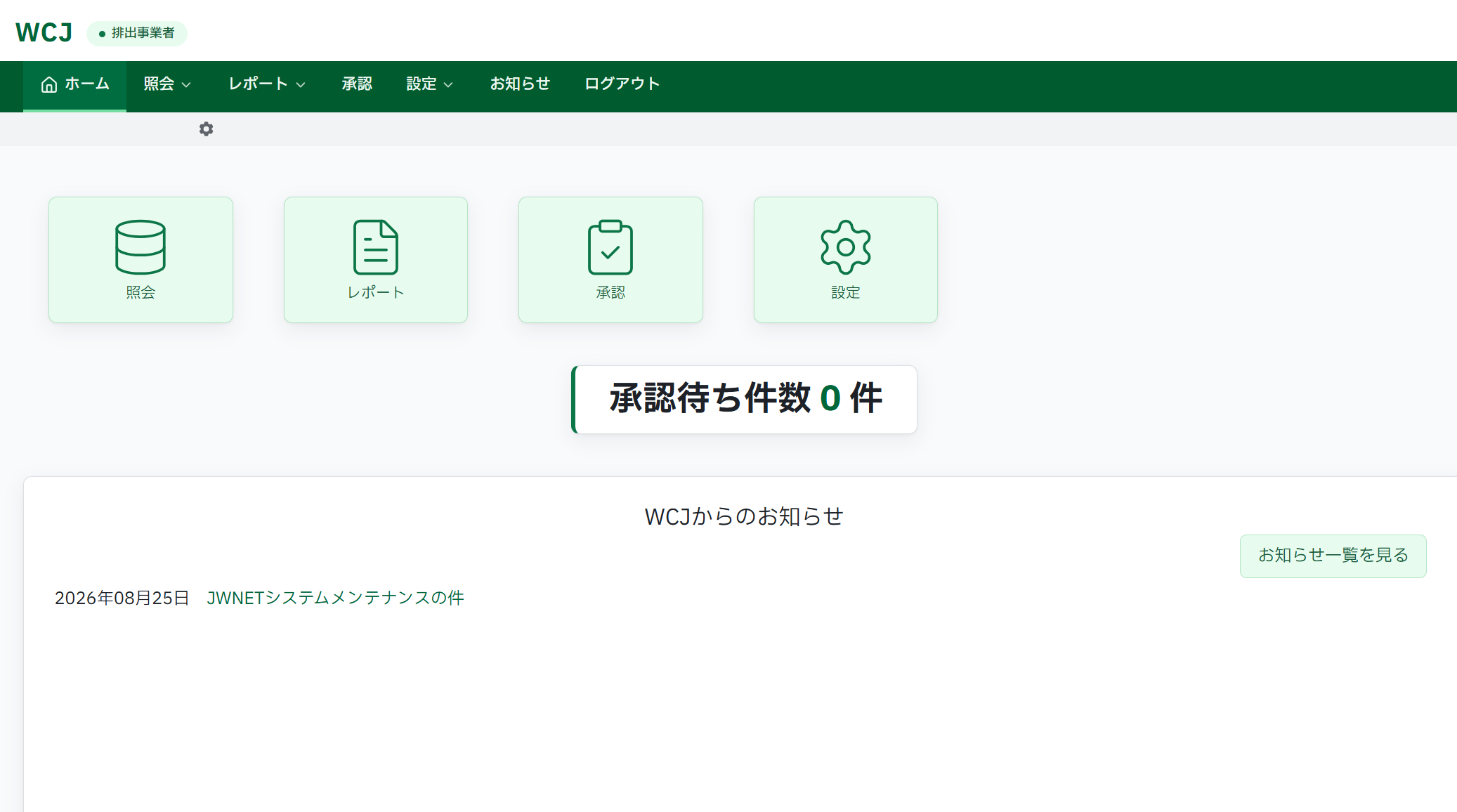This screenshot has height=812, width=1457.
Task: Go to the ホーム tab
Action: (75, 85)
